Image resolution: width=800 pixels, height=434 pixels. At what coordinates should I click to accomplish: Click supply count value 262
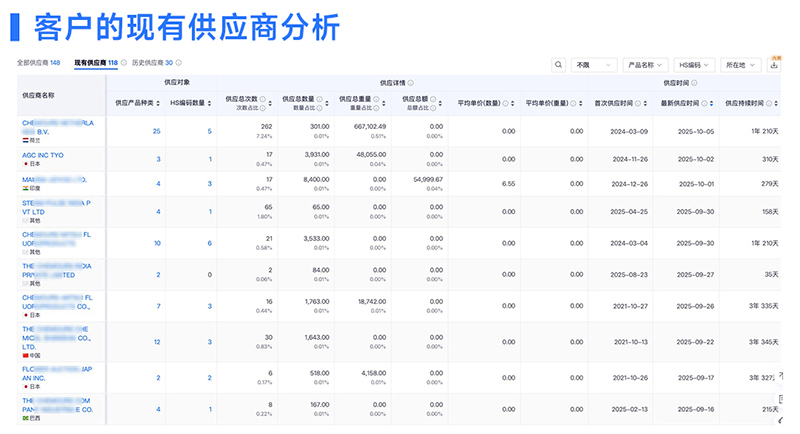[266, 126]
